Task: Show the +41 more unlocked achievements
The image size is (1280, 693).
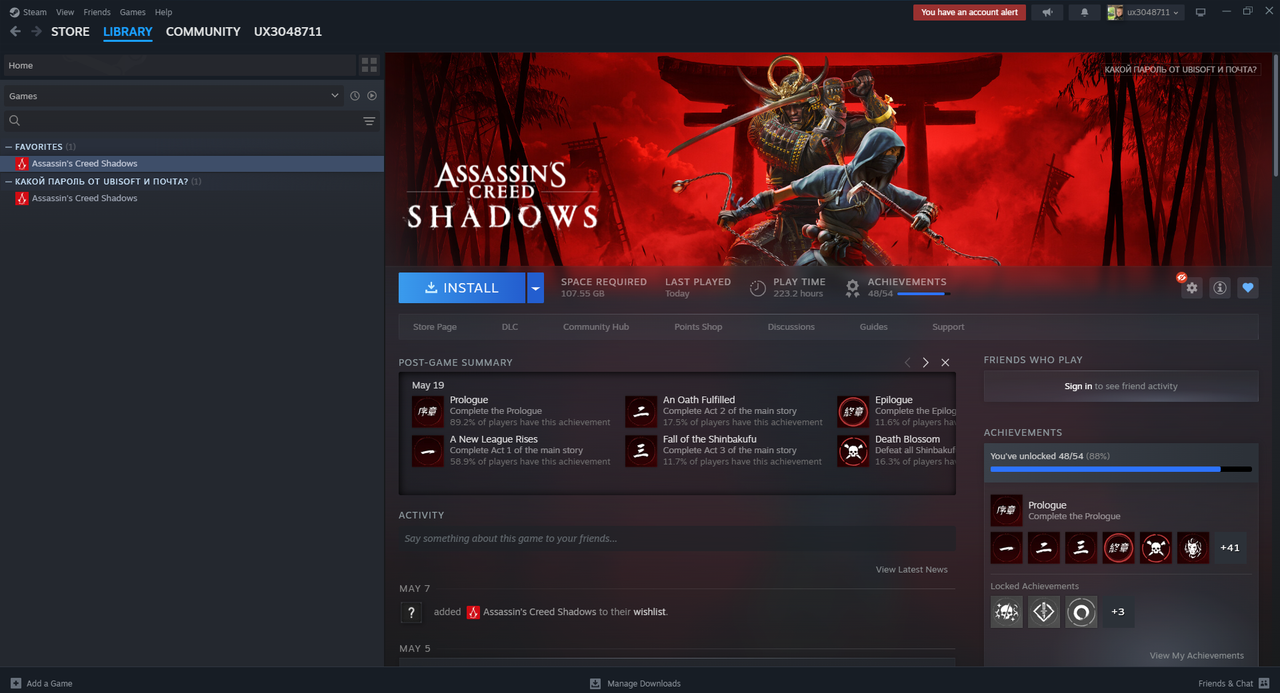Action: tap(1230, 547)
